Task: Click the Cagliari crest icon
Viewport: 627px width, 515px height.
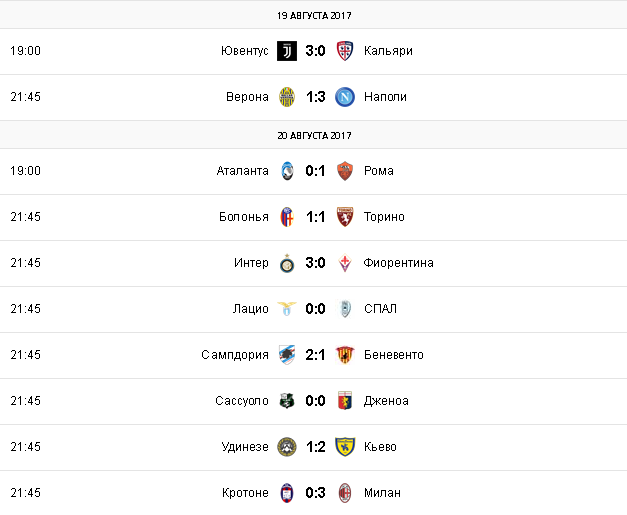Action: pyautogui.click(x=345, y=51)
